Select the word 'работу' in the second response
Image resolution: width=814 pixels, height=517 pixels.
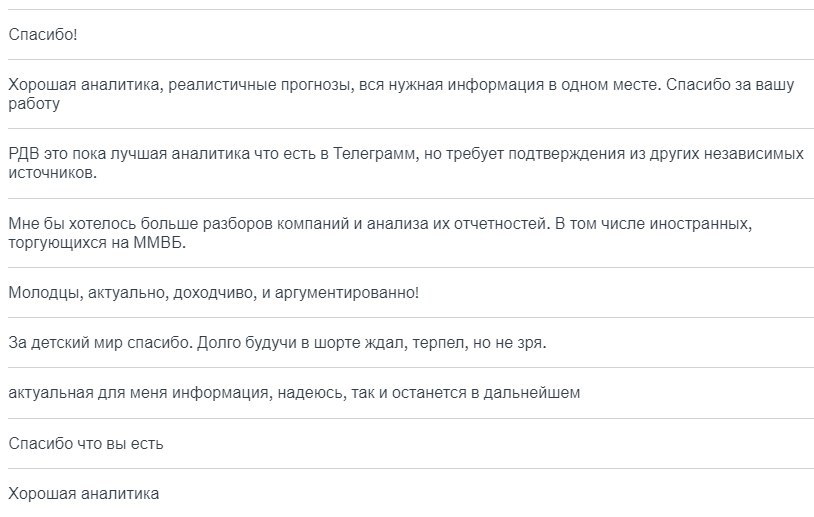34,104
